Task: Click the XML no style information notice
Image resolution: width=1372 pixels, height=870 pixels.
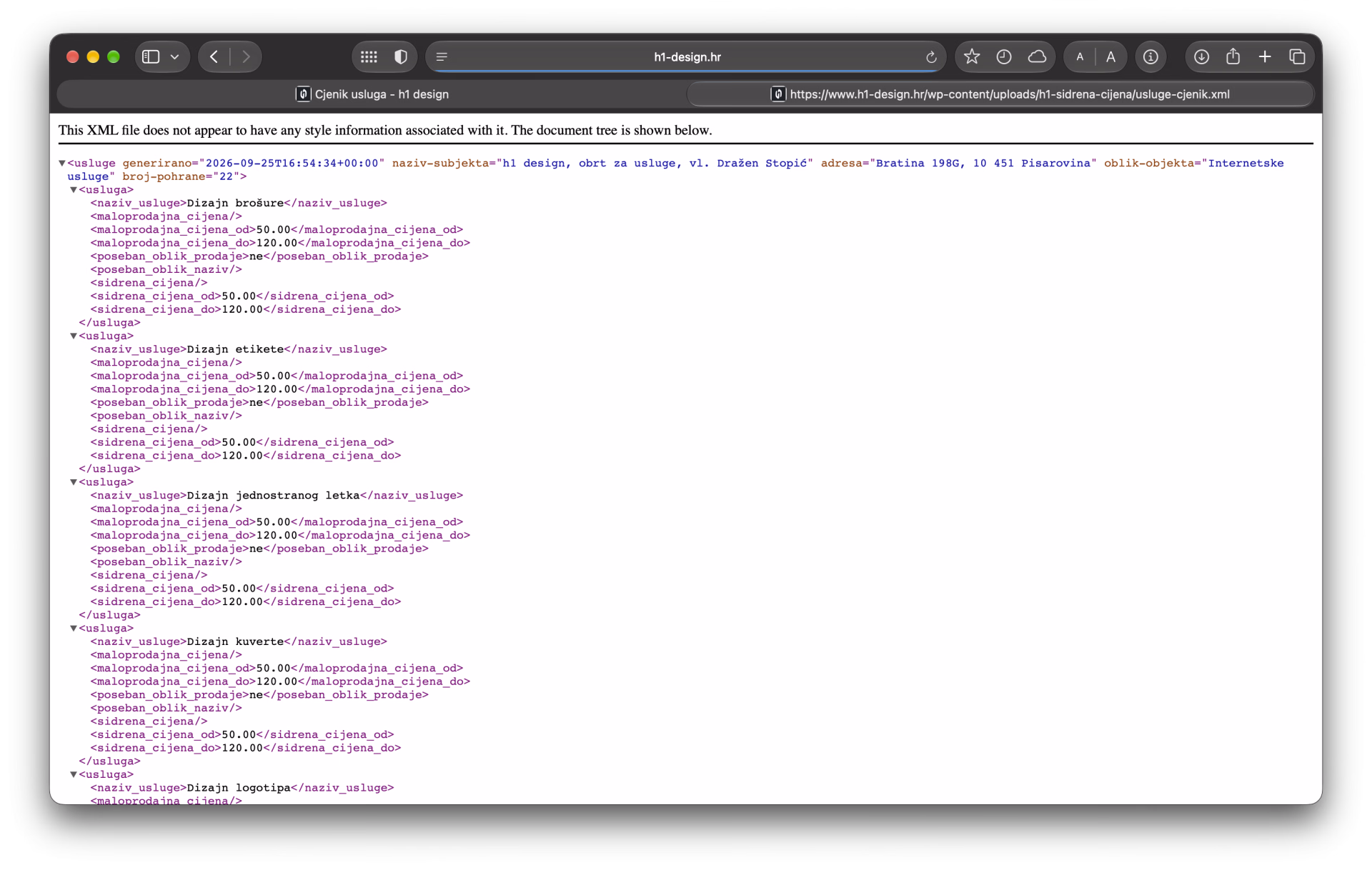Action: tap(385, 130)
